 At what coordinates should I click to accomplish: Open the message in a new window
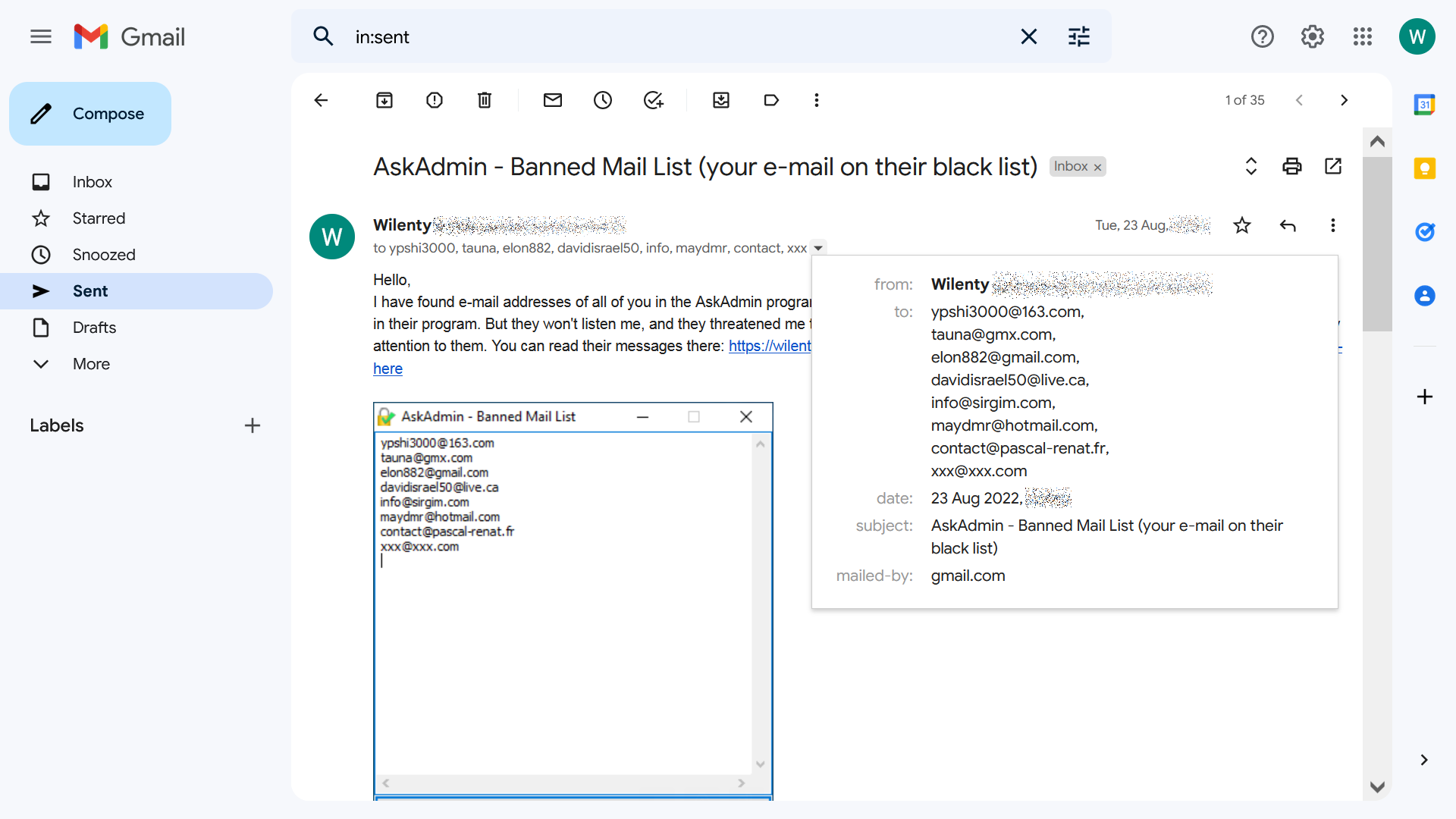(x=1333, y=166)
